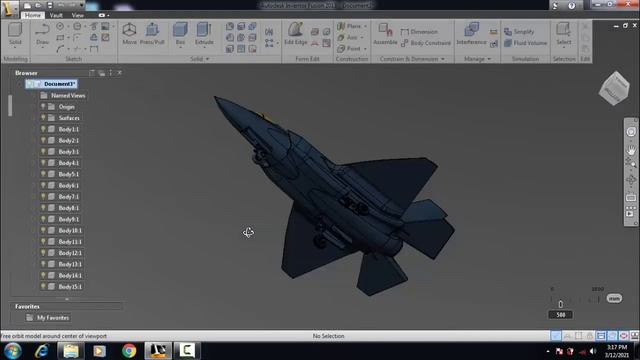
Task: Switch to the View ribbon tab
Action: (x=78, y=15)
